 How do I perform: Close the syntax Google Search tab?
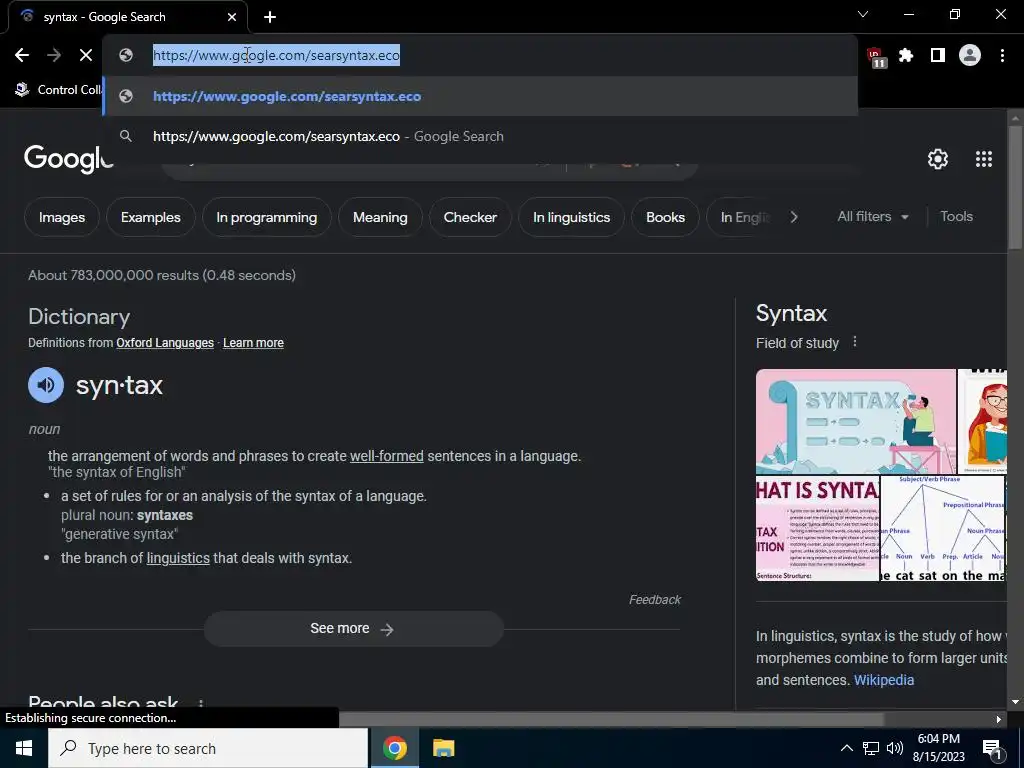pyautogui.click(x=232, y=17)
